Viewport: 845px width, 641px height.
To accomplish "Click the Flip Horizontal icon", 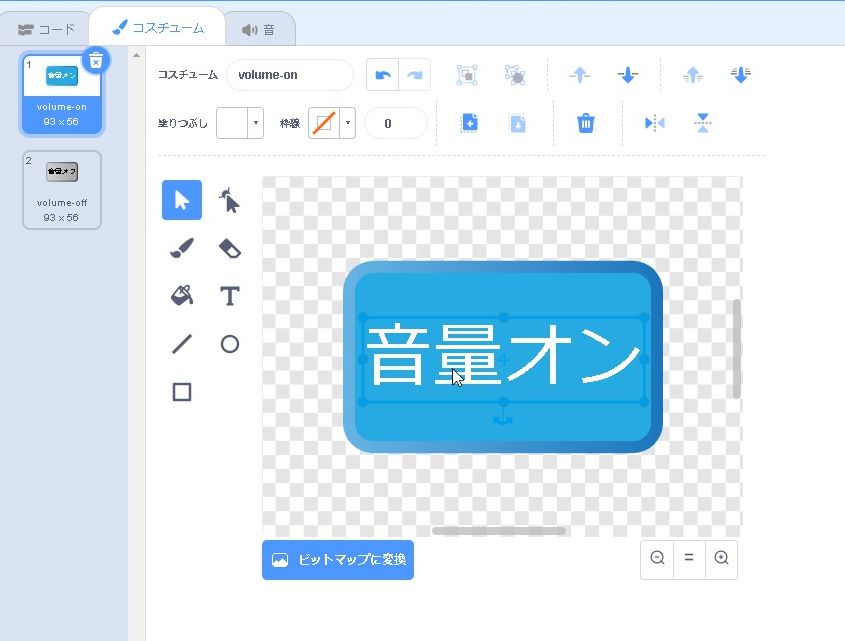I will [654, 123].
